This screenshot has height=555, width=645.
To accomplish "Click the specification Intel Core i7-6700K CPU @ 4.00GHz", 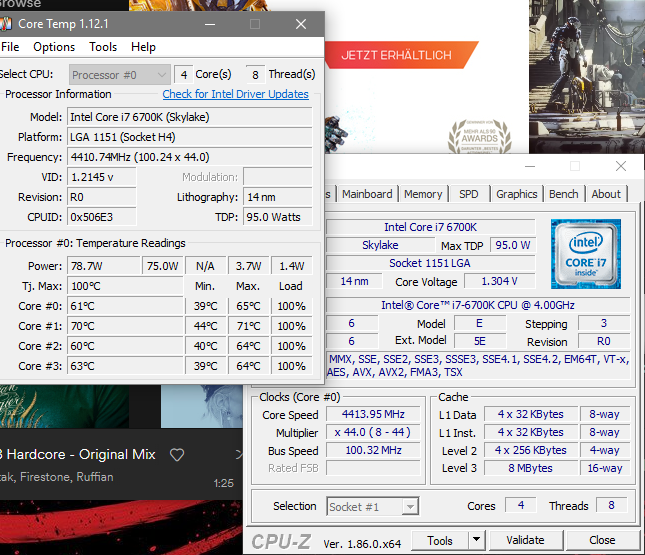I will point(478,305).
